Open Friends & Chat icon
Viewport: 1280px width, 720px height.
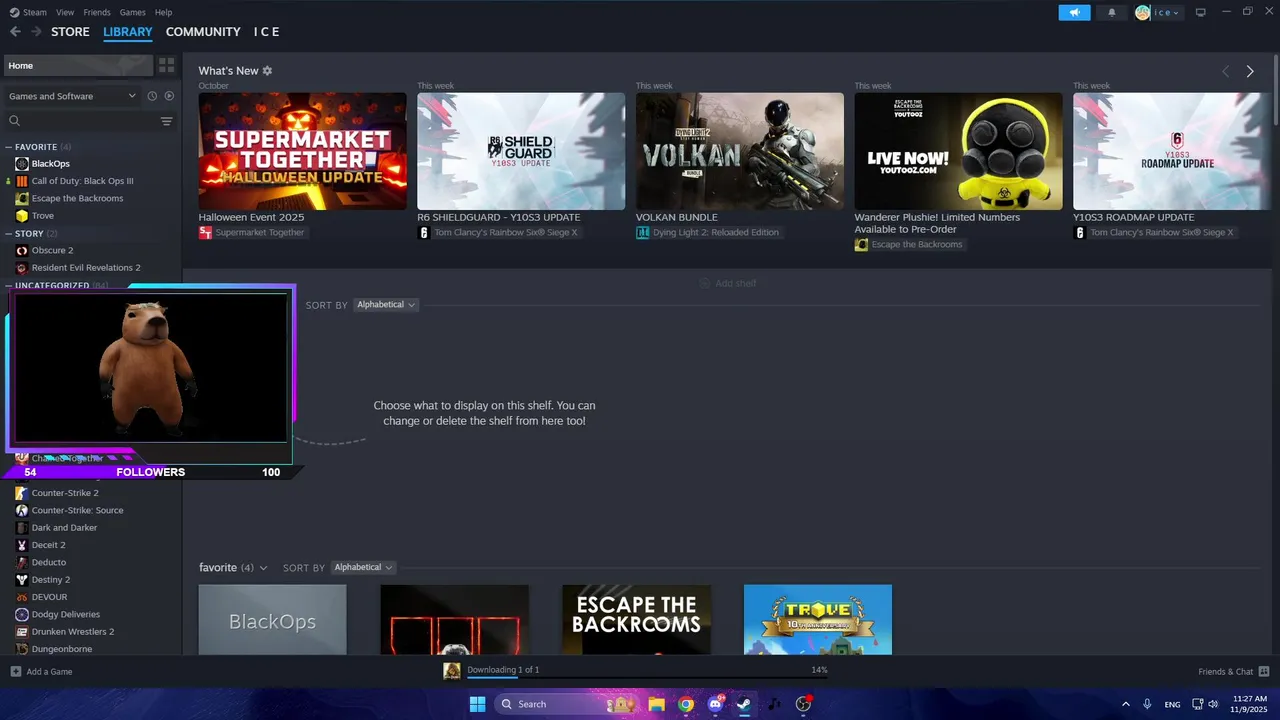[x=1264, y=672]
